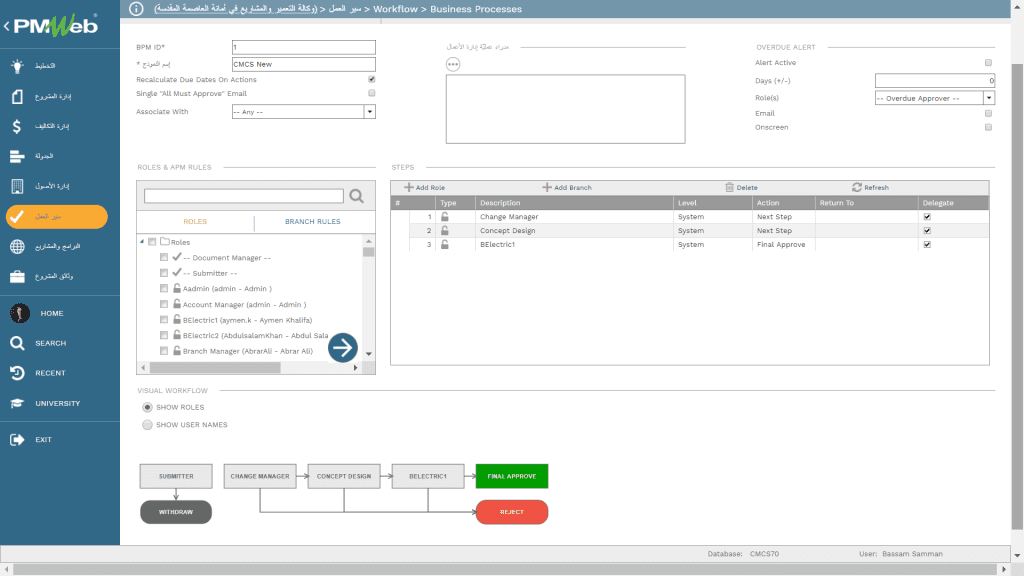The image size is (1024, 576).
Task: Click FINAL APPROVE green workflow node
Action: 512,476
